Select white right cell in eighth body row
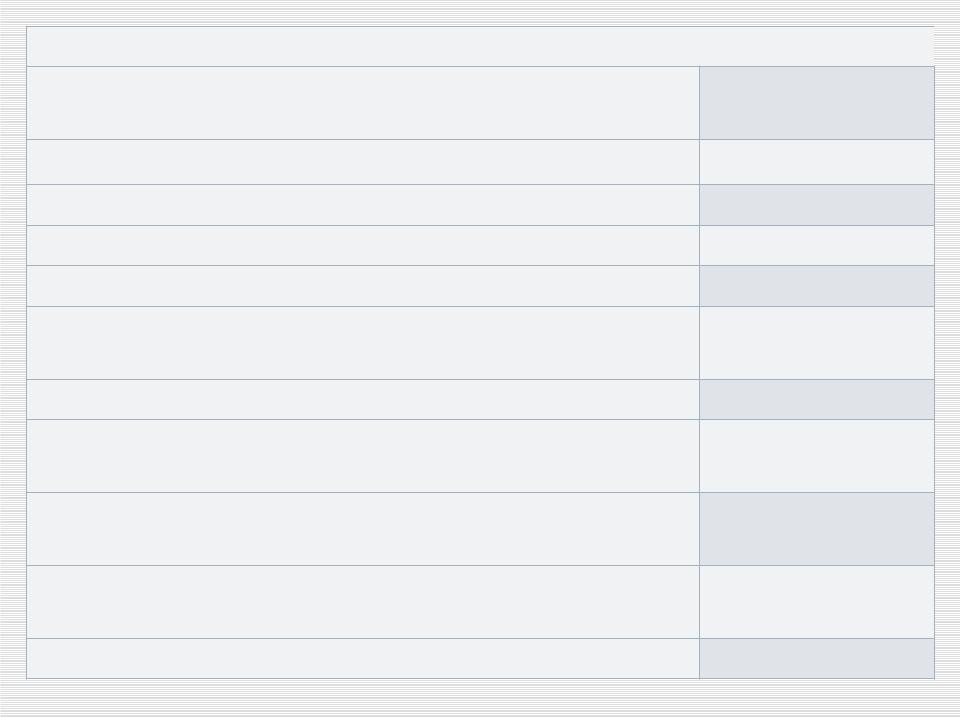Screen dimensions: 960x717 click(x=817, y=456)
